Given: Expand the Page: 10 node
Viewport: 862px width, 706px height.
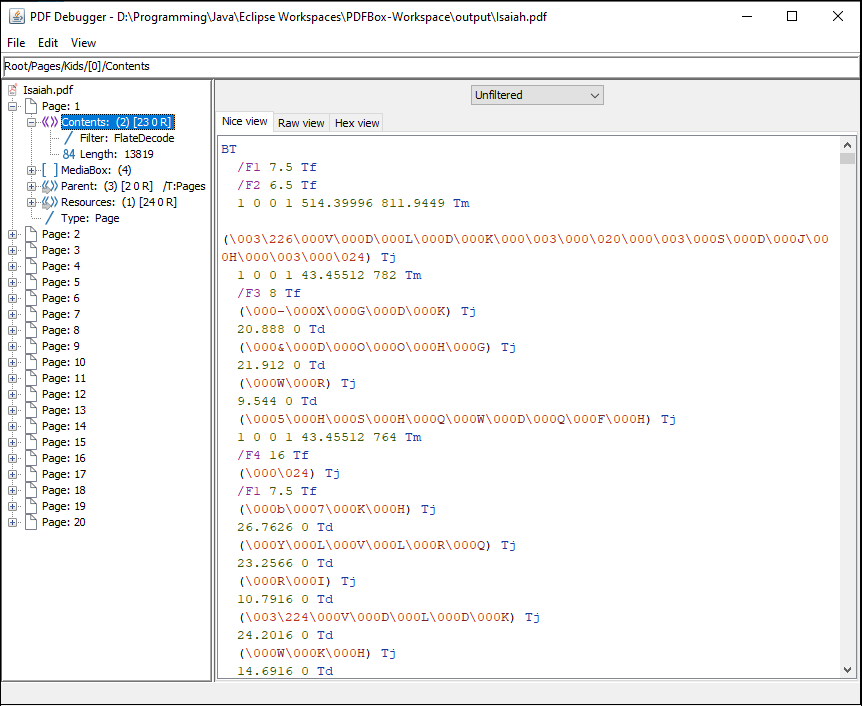Looking at the screenshot, I should pyautogui.click(x=13, y=362).
